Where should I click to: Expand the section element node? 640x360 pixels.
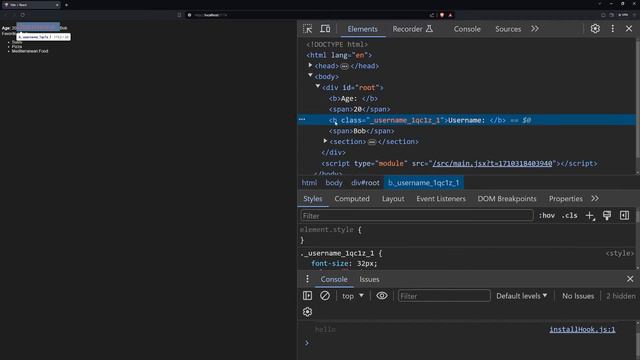(325, 141)
